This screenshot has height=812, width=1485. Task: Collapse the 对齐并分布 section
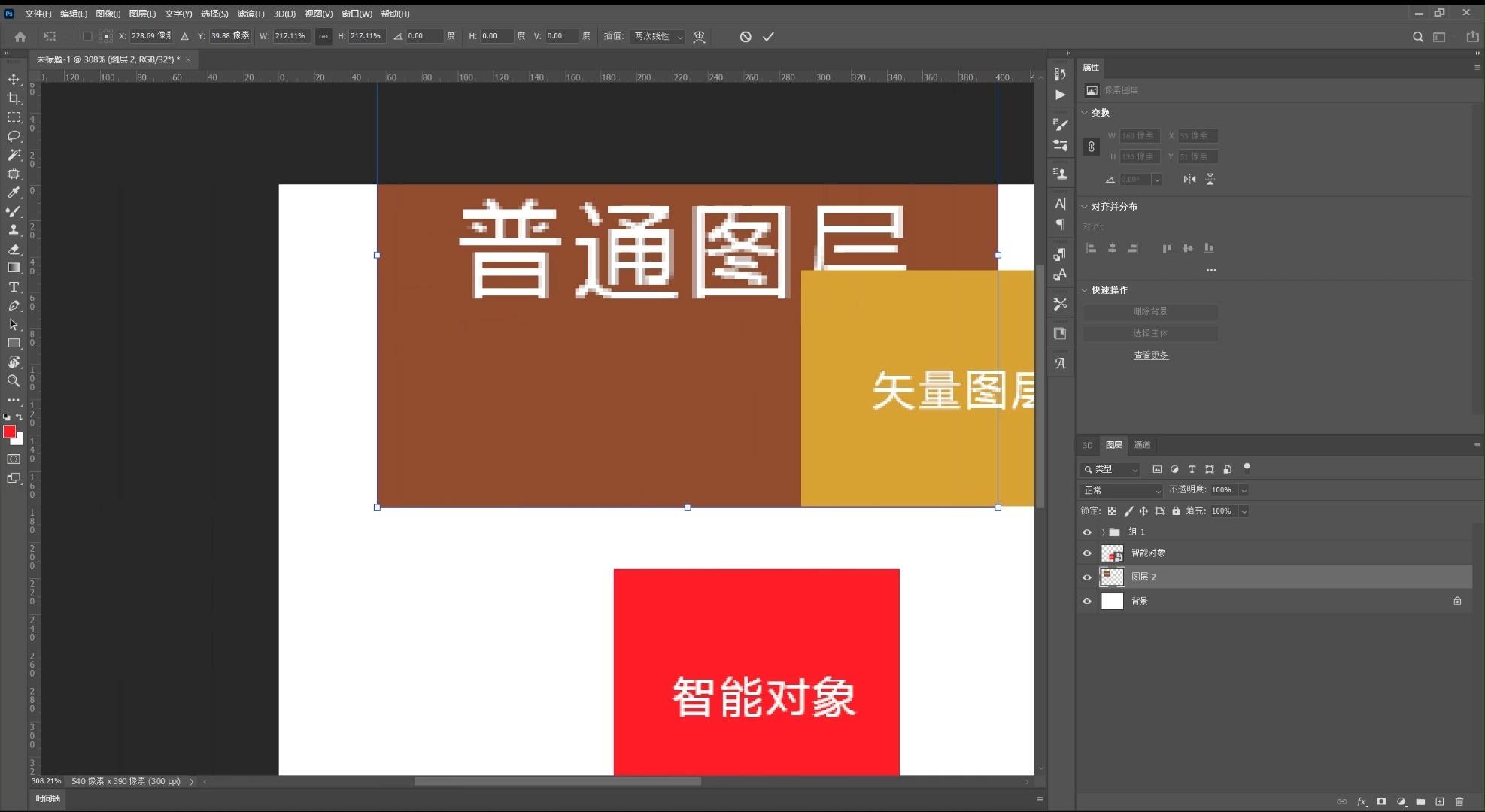[1085, 207]
